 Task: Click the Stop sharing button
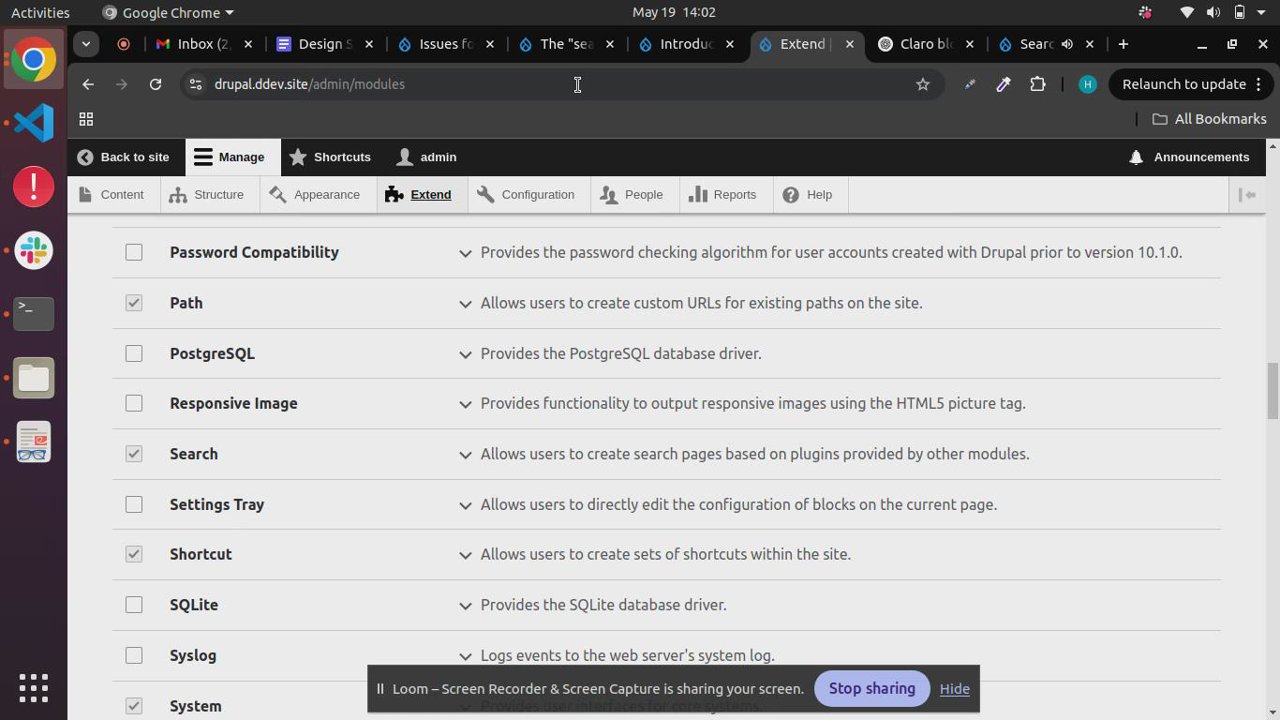[871, 688]
